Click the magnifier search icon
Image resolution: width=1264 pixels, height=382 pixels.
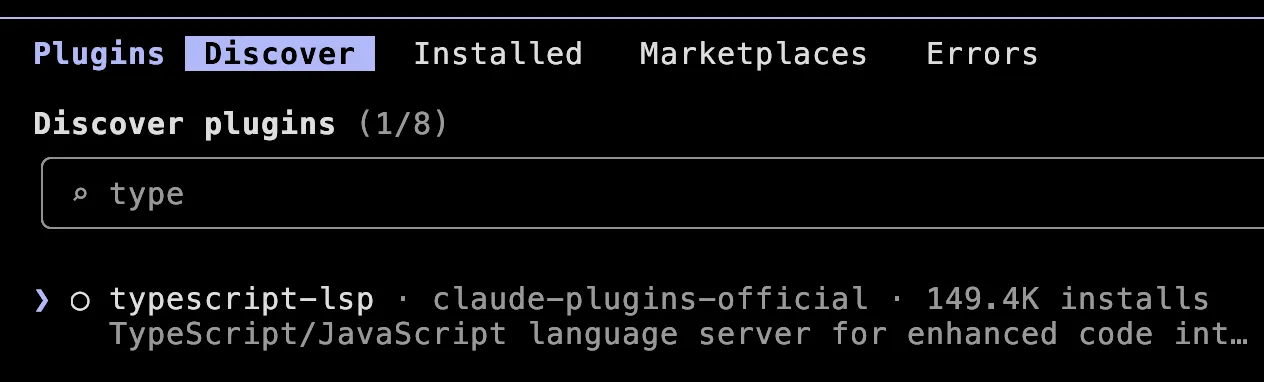point(80,195)
